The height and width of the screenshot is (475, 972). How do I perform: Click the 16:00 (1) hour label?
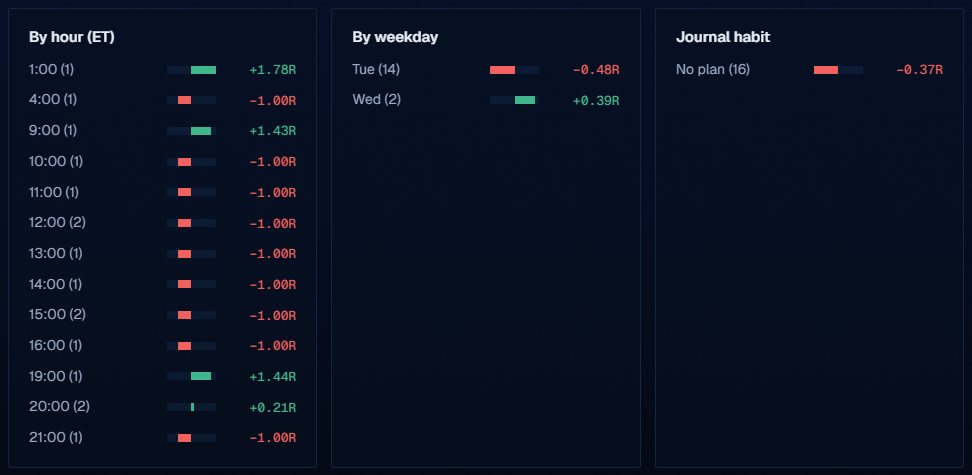pos(56,345)
